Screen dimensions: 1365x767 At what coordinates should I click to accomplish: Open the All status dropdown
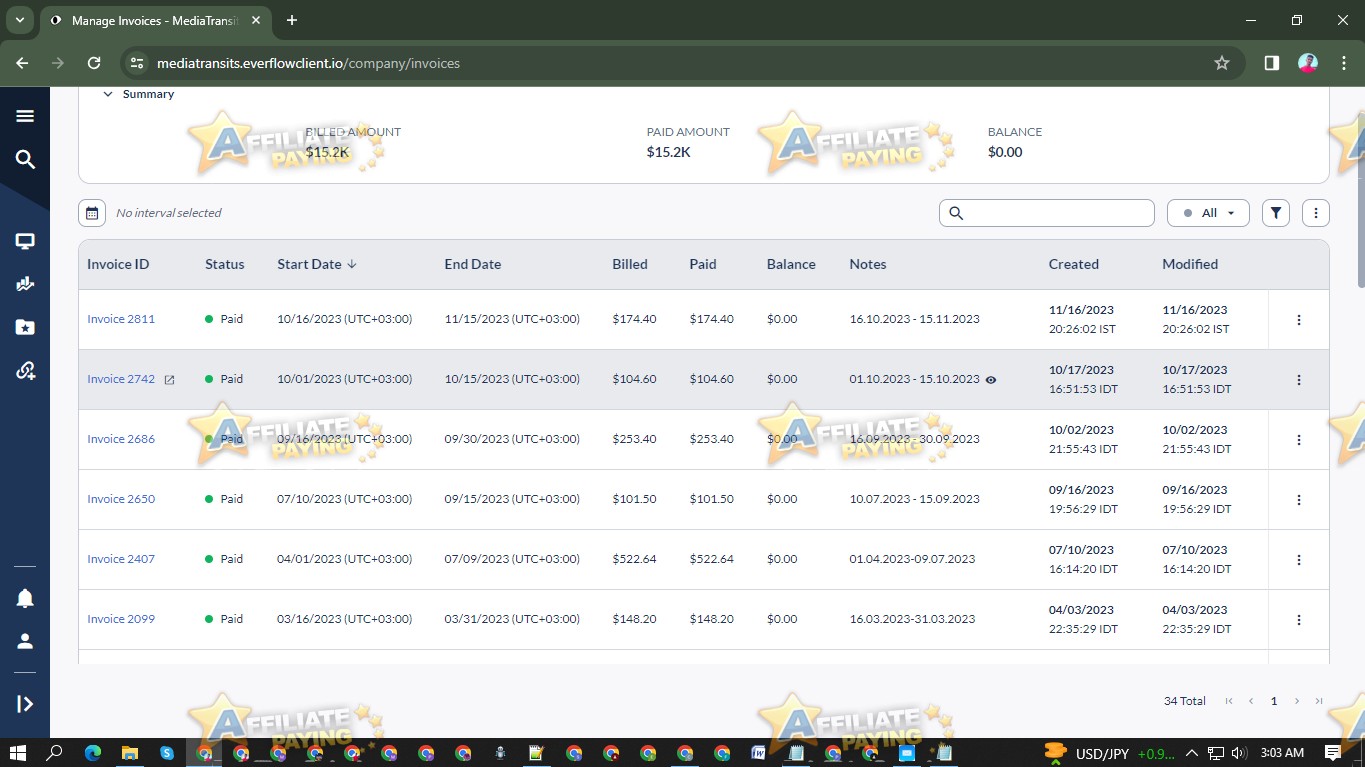point(1208,213)
